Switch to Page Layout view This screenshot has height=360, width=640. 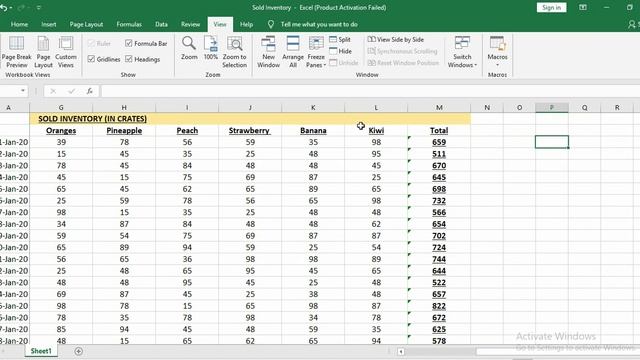pyautogui.click(x=43, y=52)
